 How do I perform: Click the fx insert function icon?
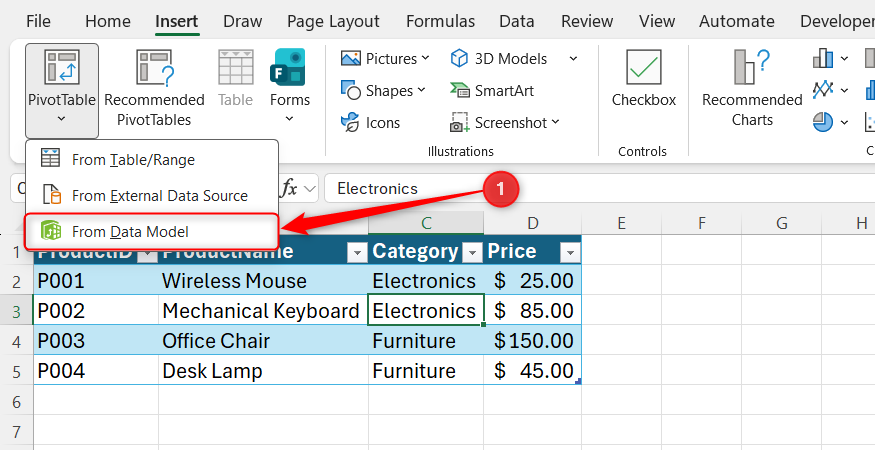click(289, 188)
